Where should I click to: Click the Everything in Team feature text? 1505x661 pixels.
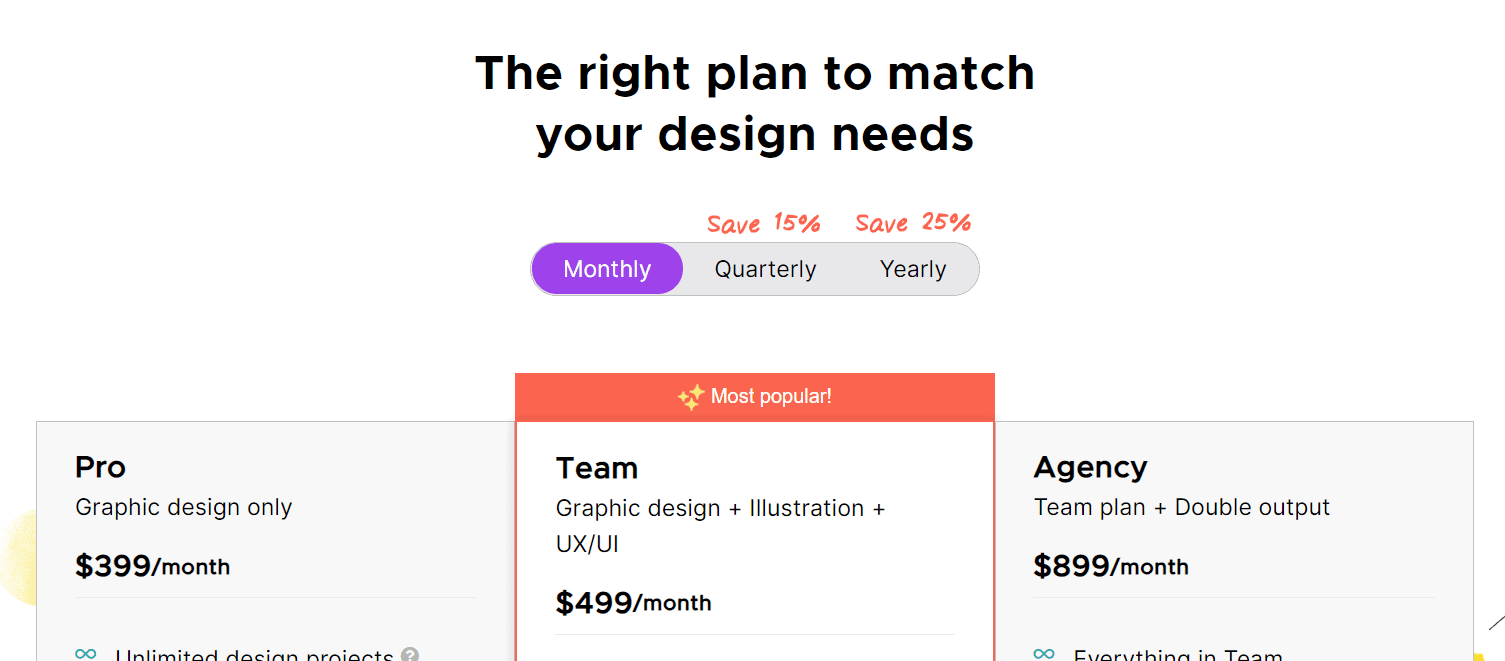[x=1178, y=655]
